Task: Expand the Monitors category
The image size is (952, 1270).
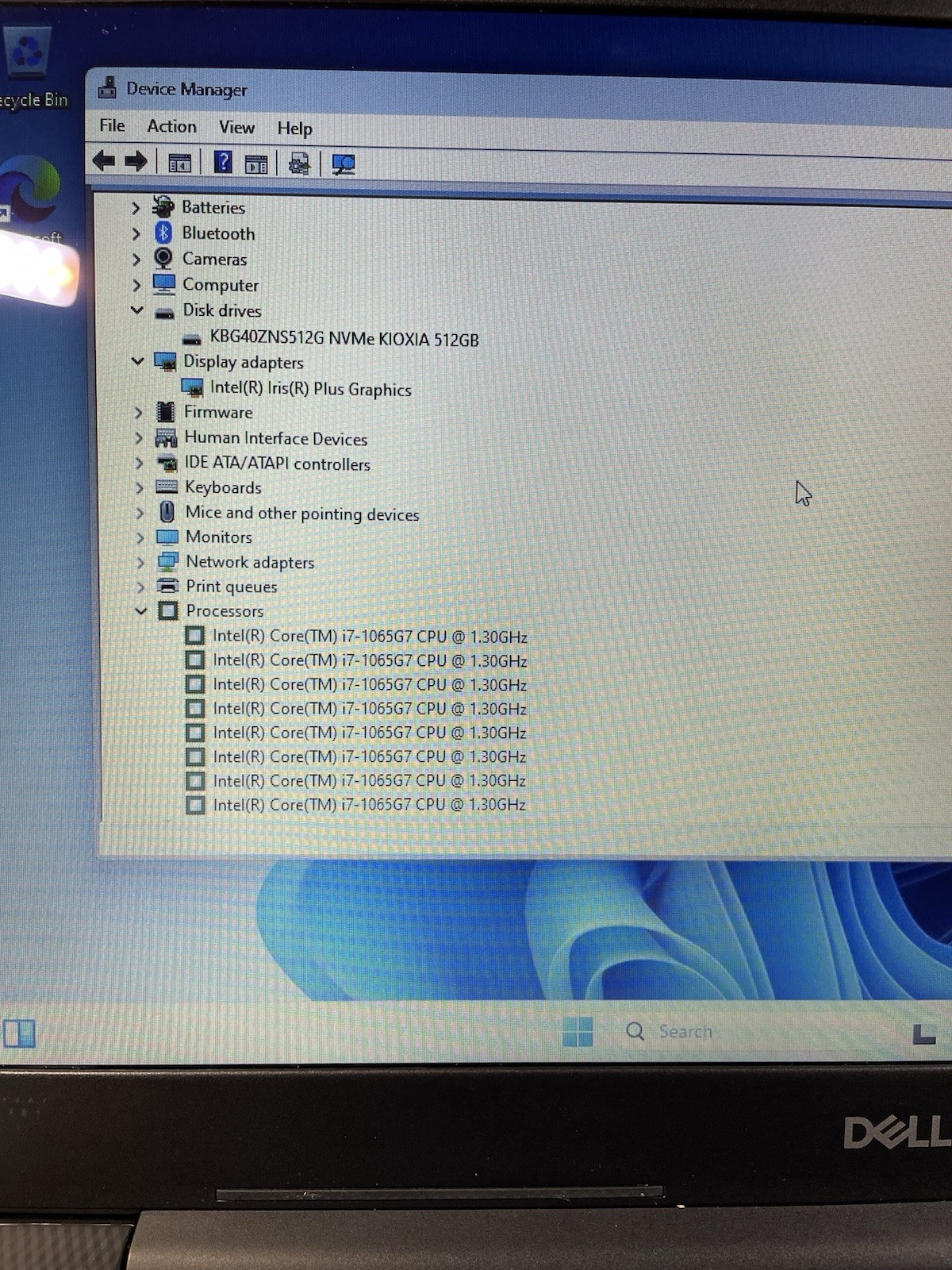Action: tap(140, 537)
